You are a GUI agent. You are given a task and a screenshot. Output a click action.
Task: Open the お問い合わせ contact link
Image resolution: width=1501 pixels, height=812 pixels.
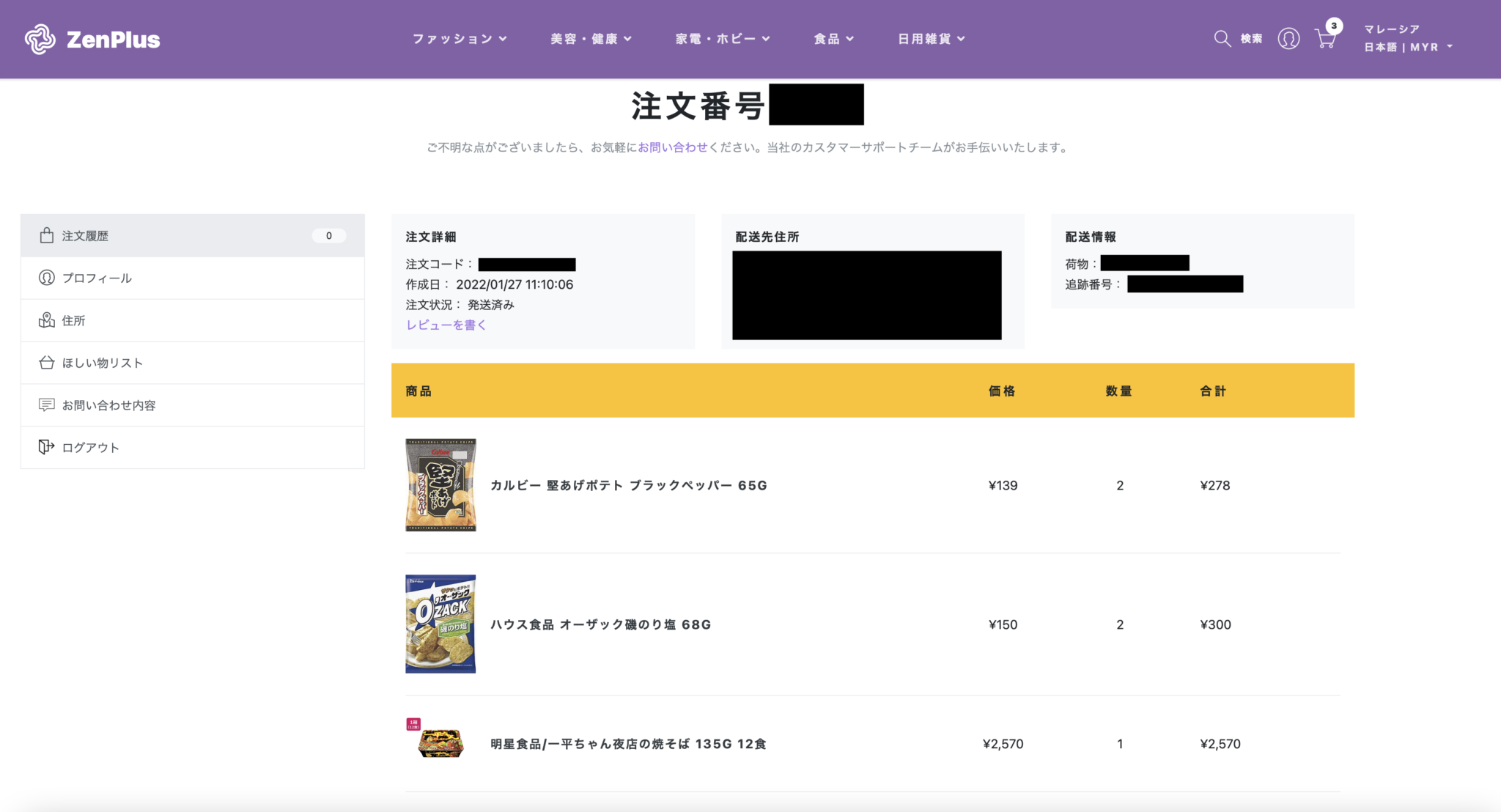672,147
